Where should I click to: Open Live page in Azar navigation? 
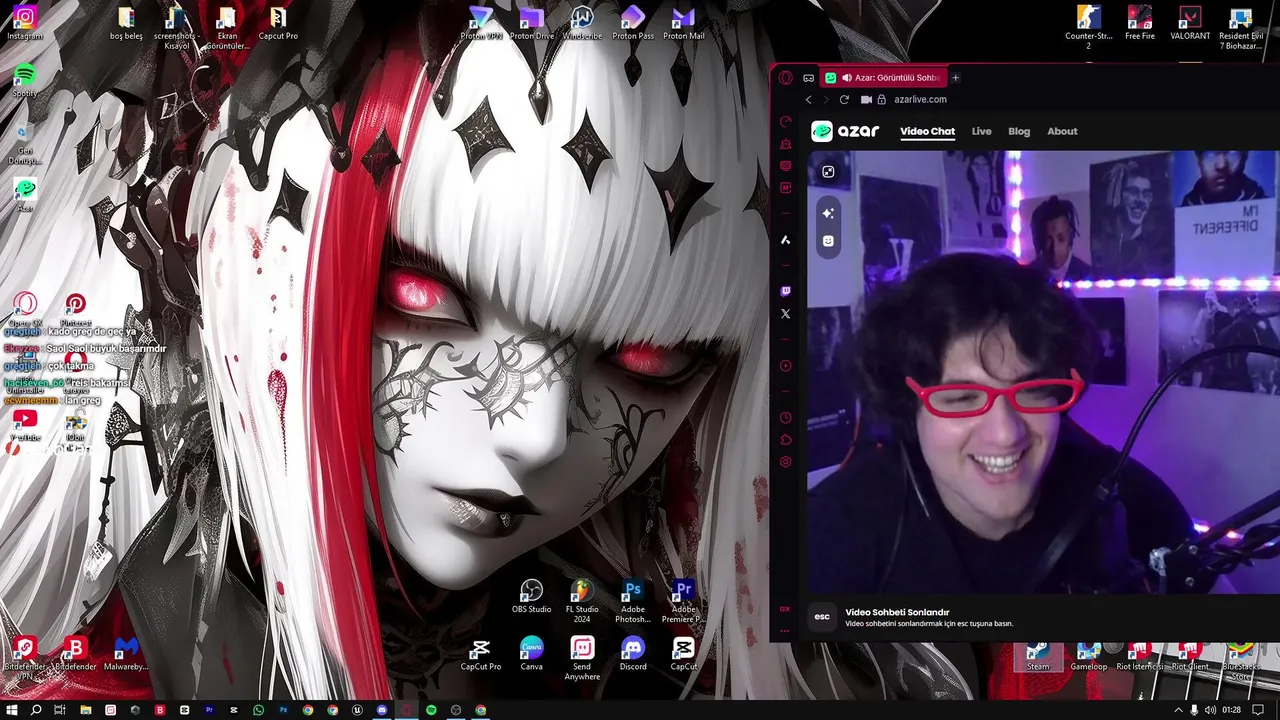point(981,131)
